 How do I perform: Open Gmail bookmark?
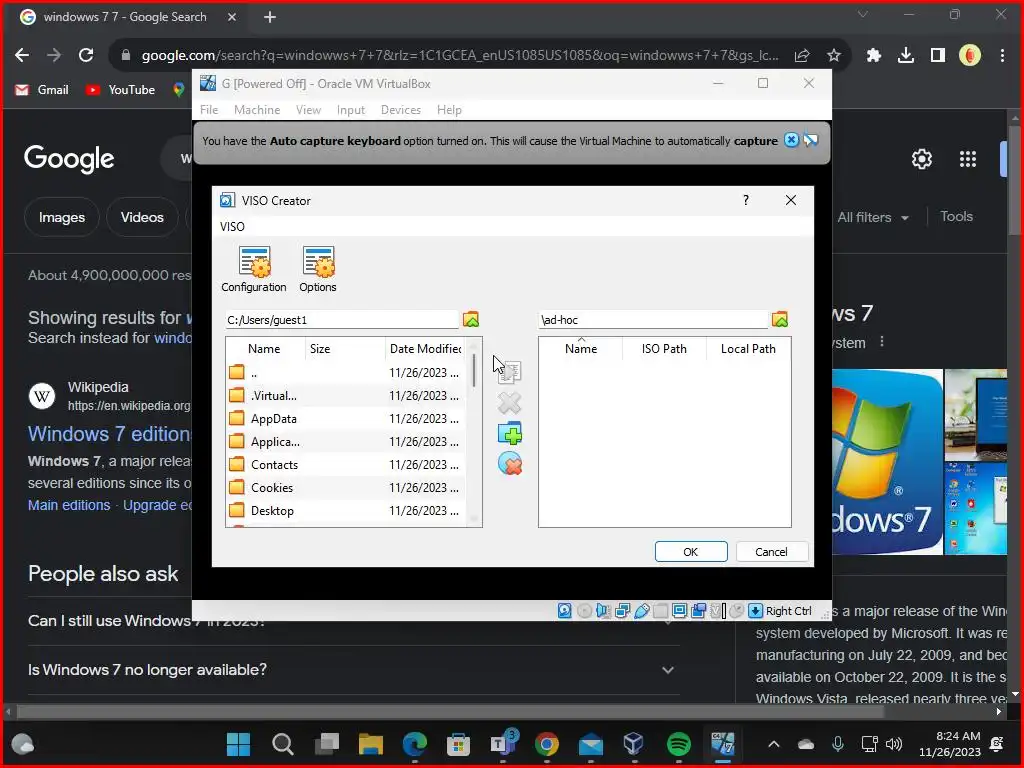coord(42,90)
